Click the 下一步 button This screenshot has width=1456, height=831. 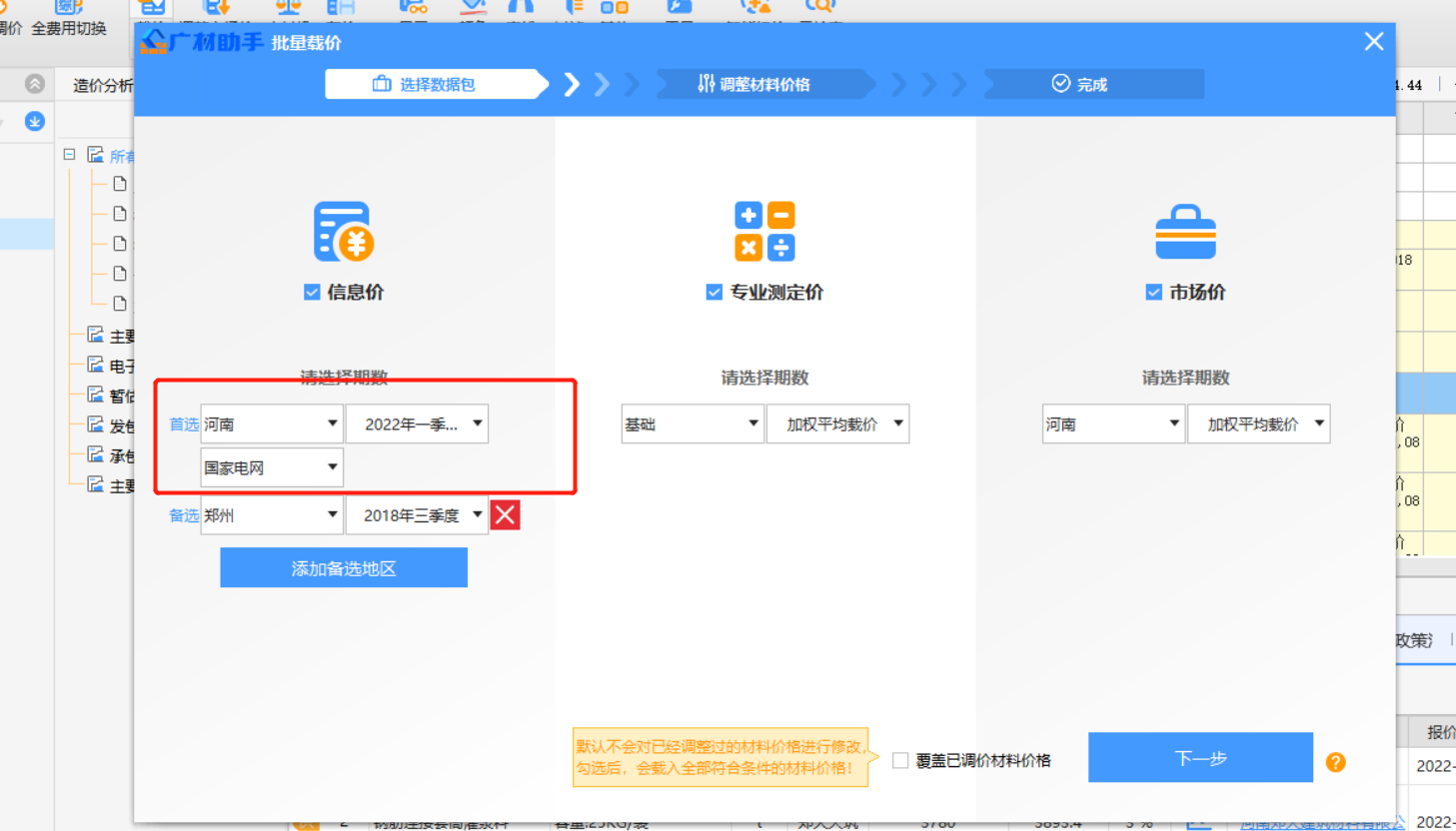click(x=1199, y=757)
